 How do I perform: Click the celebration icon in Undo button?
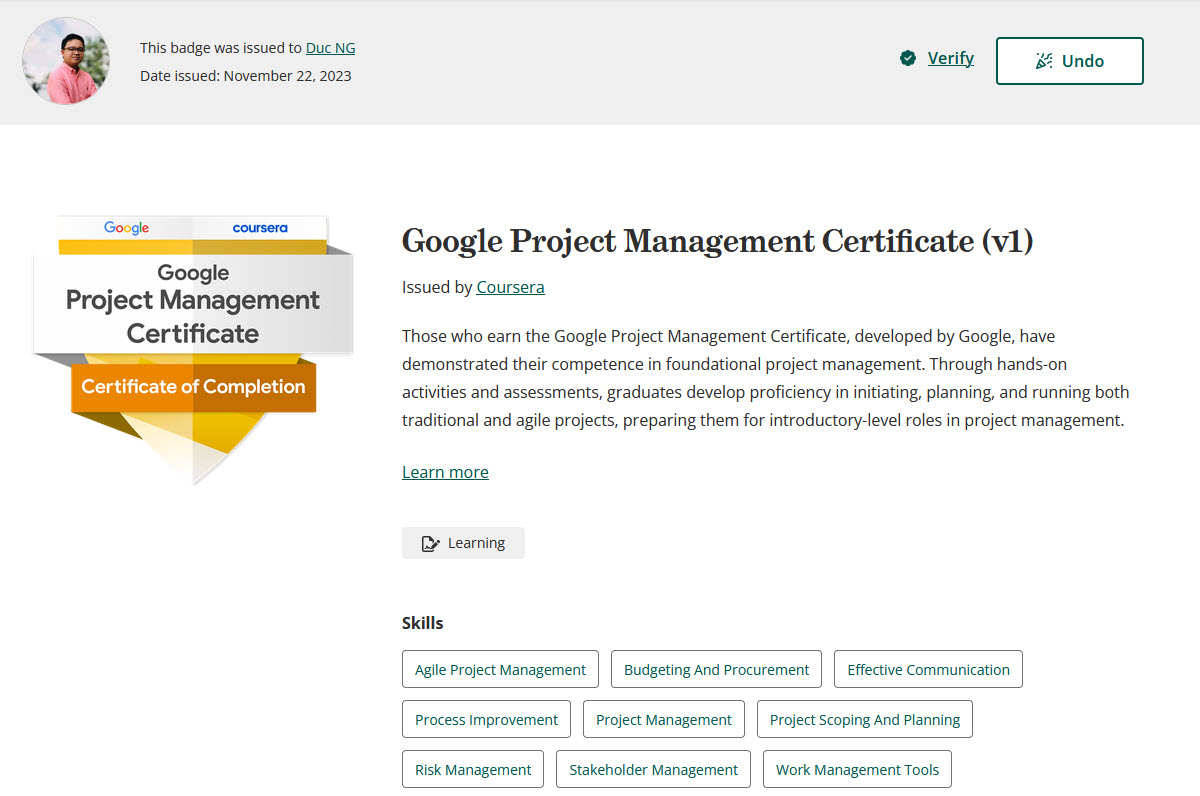point(1044,61)
